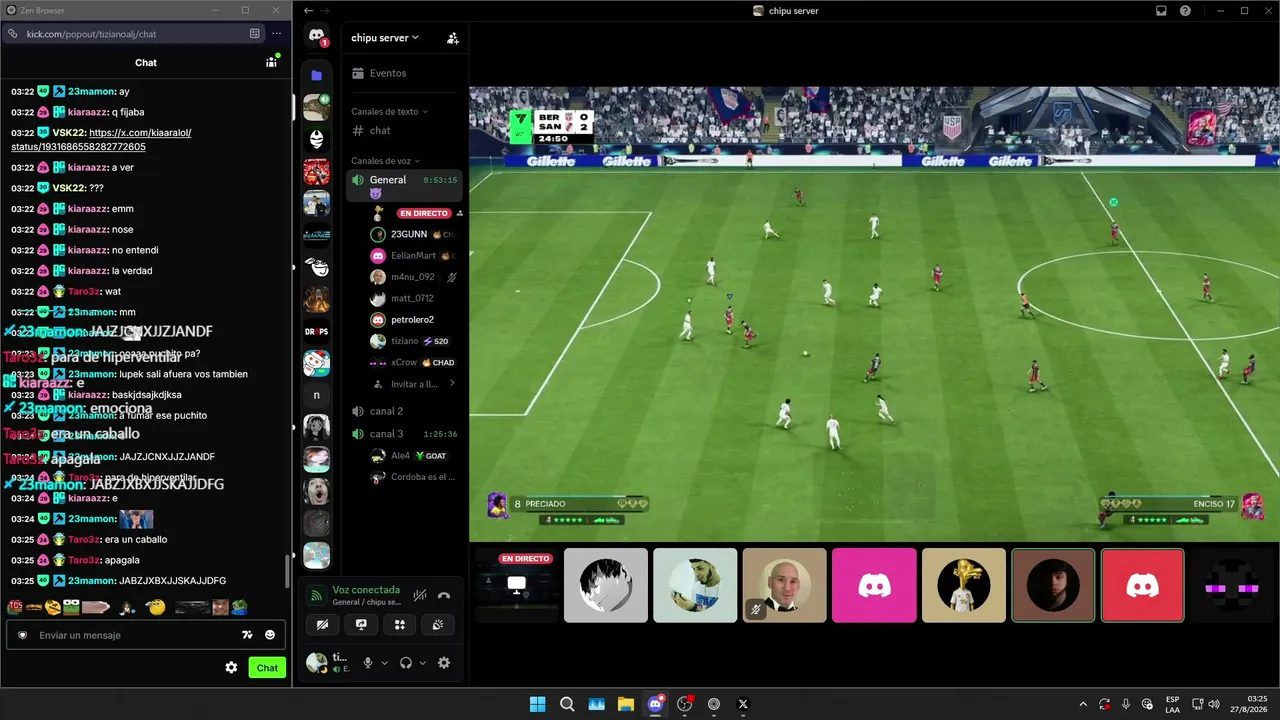This screenshot has width=1280, height=720.
Task: Disconnect from voice with the hang-up icon
Action: tap(444, 596)
